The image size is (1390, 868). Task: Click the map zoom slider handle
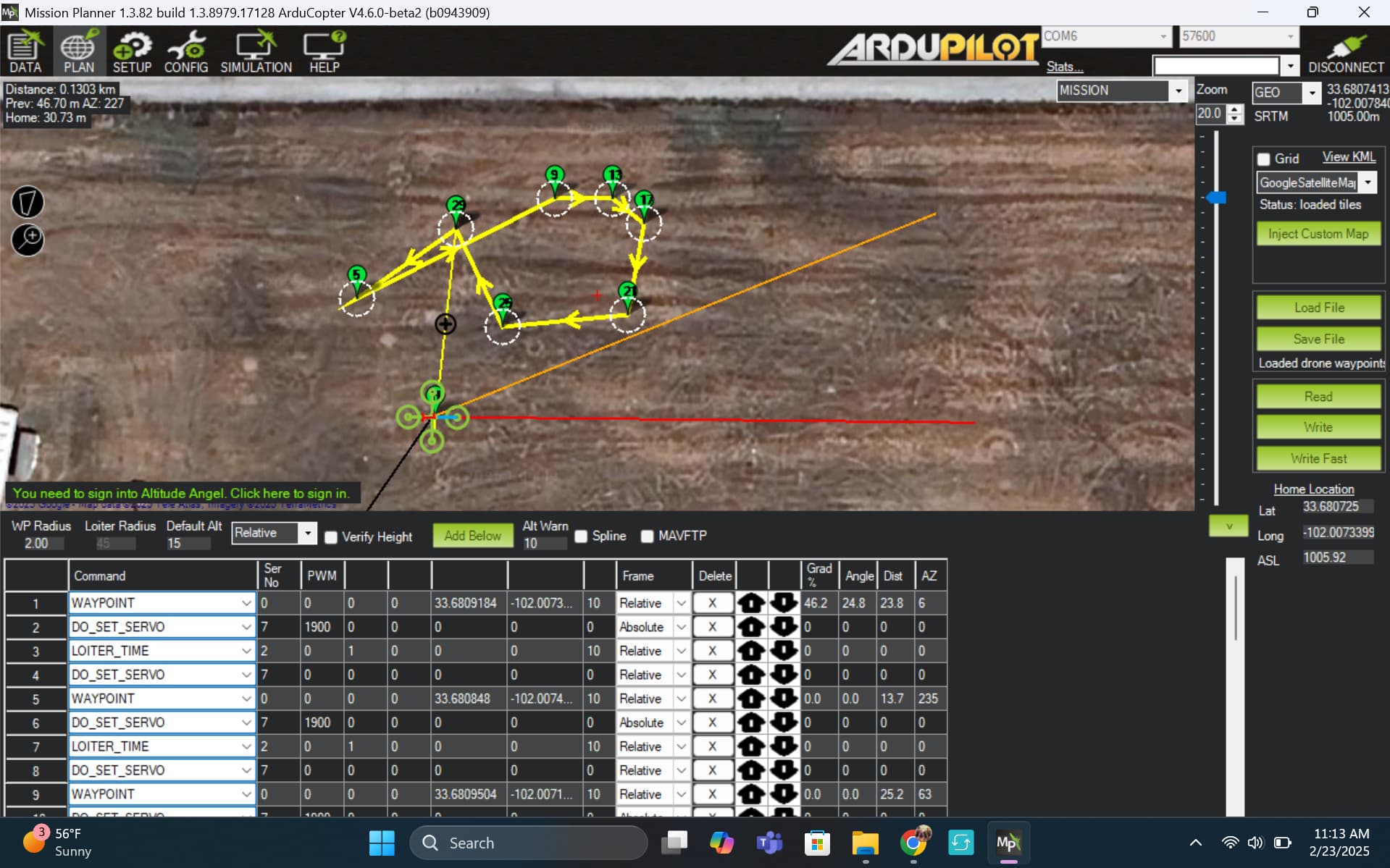(x=1216, y=197)
